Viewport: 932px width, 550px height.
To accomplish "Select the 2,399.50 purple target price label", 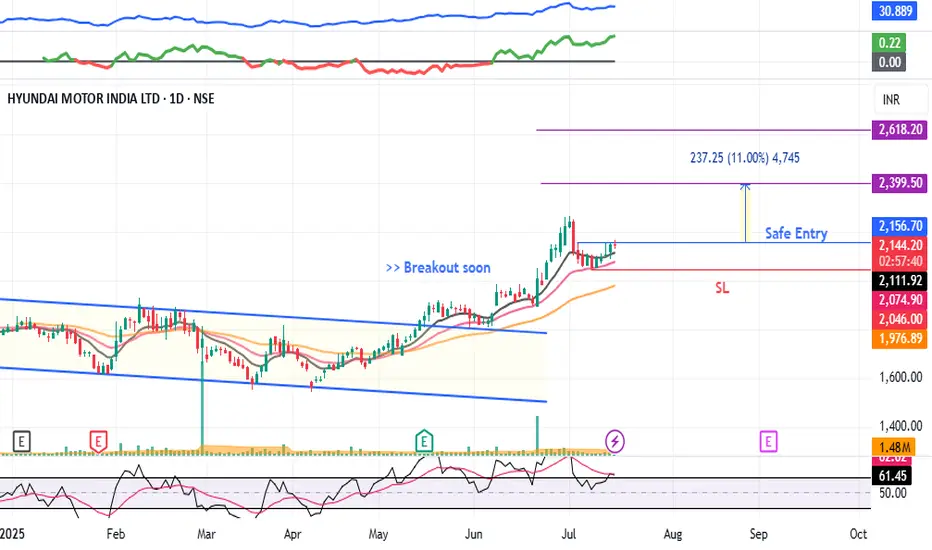I will [x=900, y=183].
